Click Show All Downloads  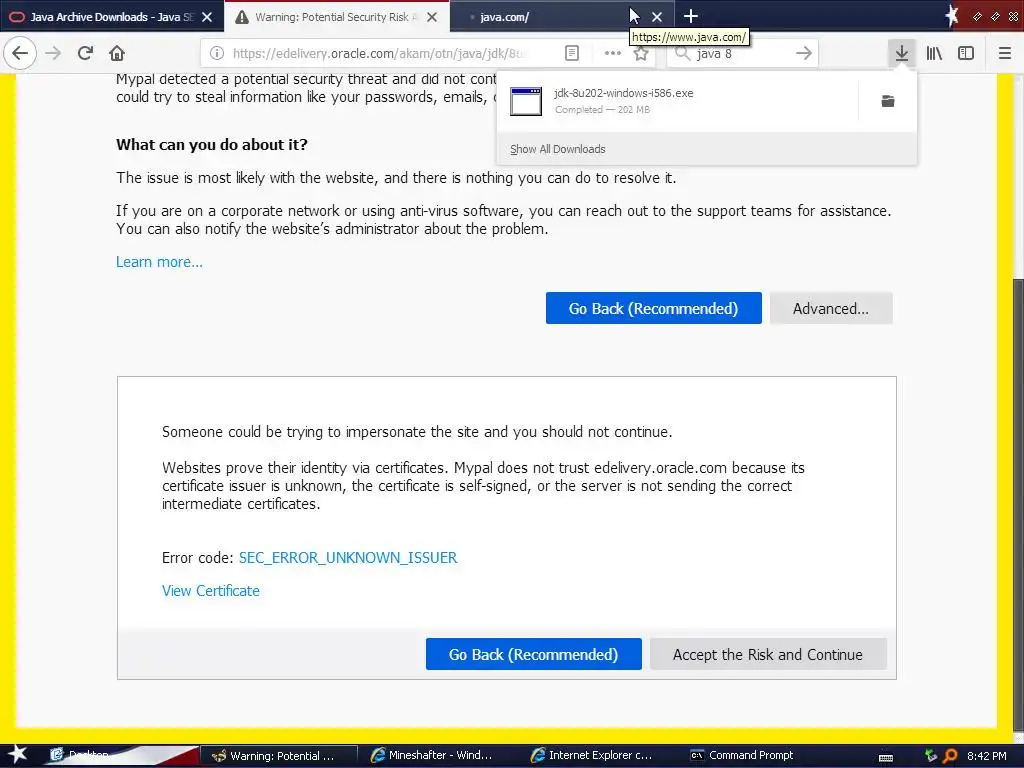click(558, 149)
